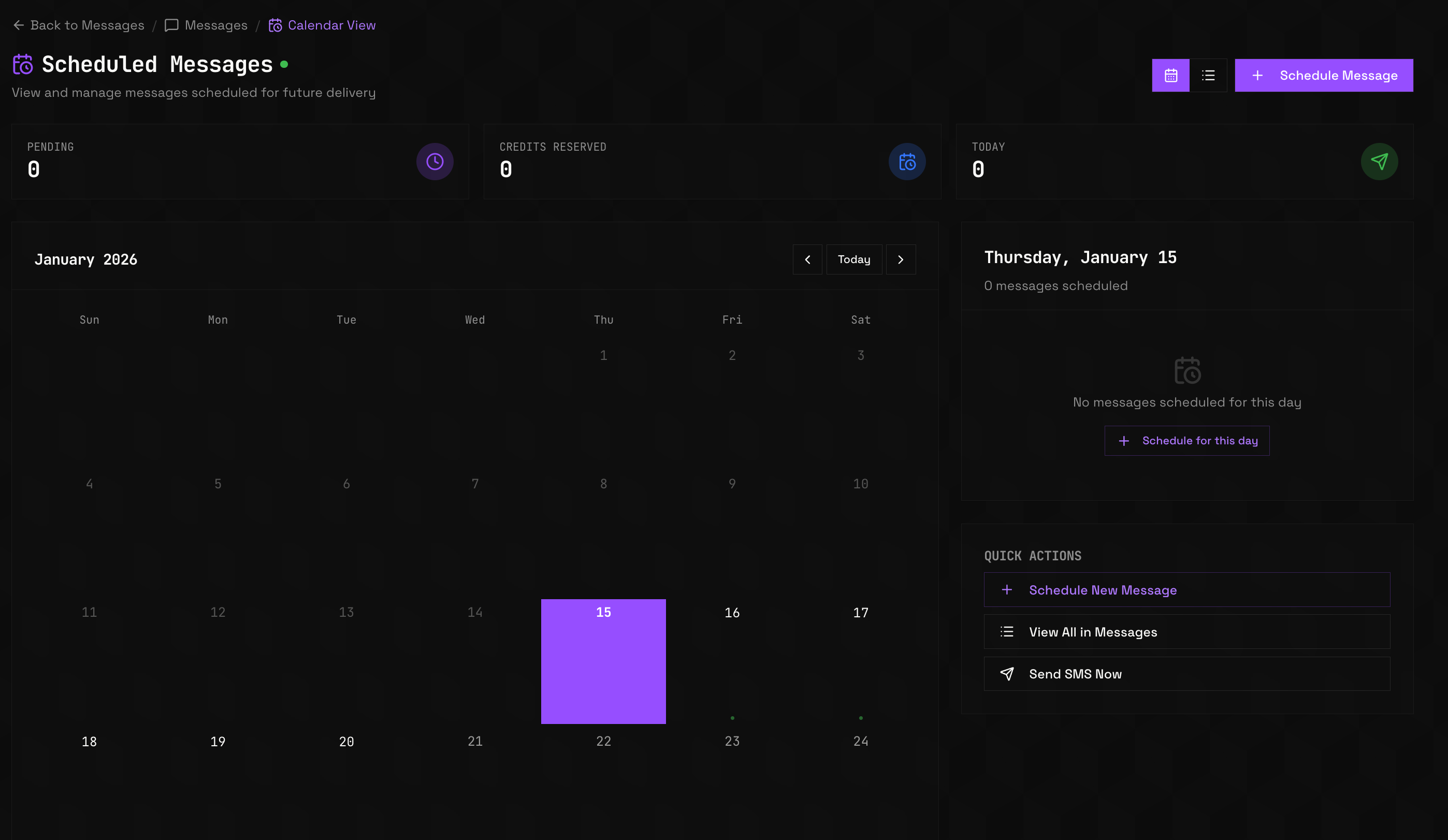The width and height of the screenshot is (1448, 840).
Task: Click Schedule for this day
Action: click(1186, 441)
